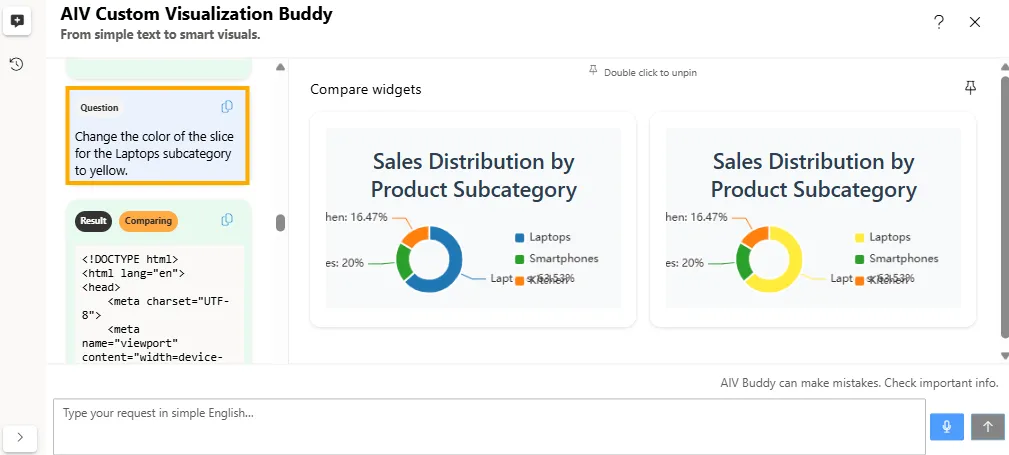
Task: Click the new chat icon in sidebar
Action: 16,21
